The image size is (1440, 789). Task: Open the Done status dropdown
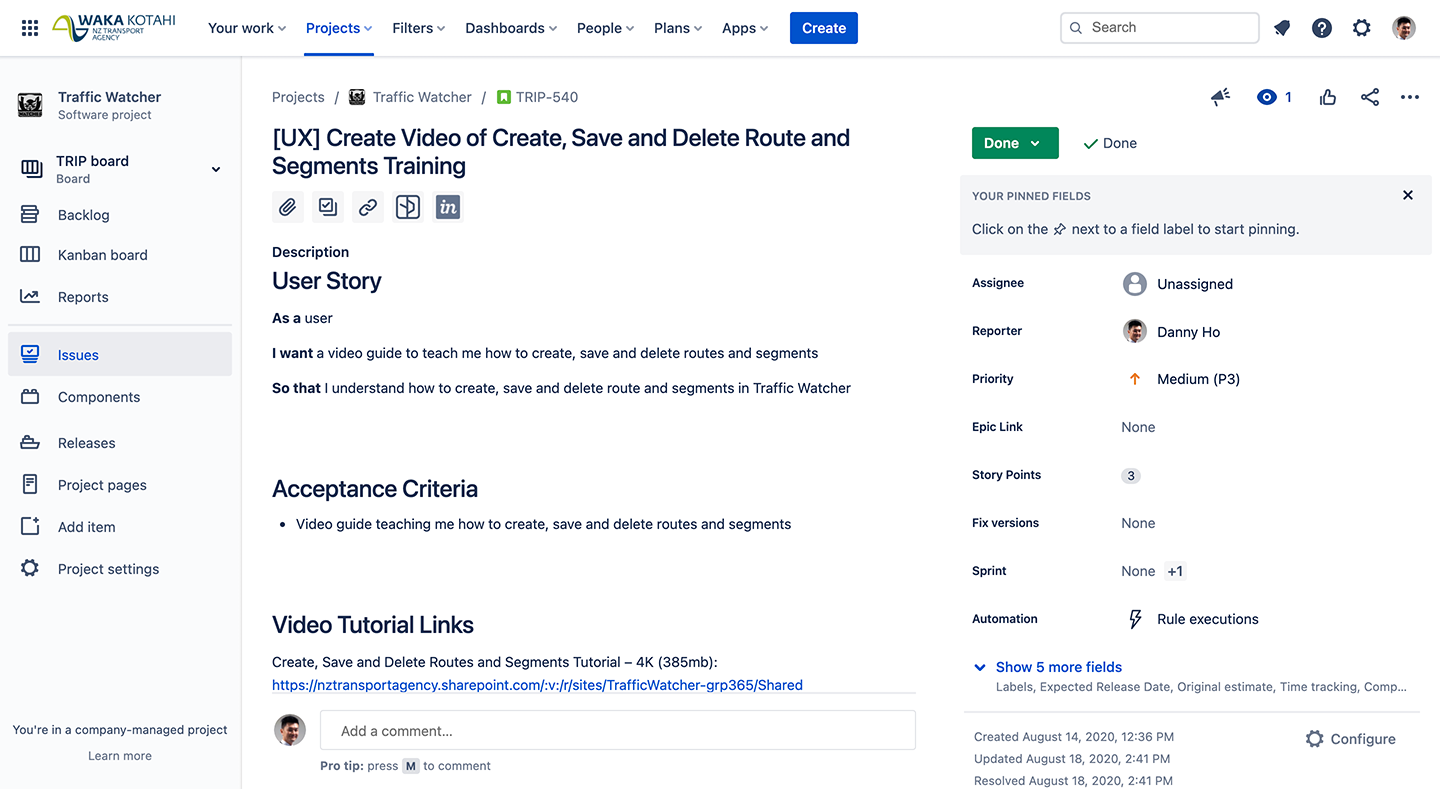tap(1014, 143)
